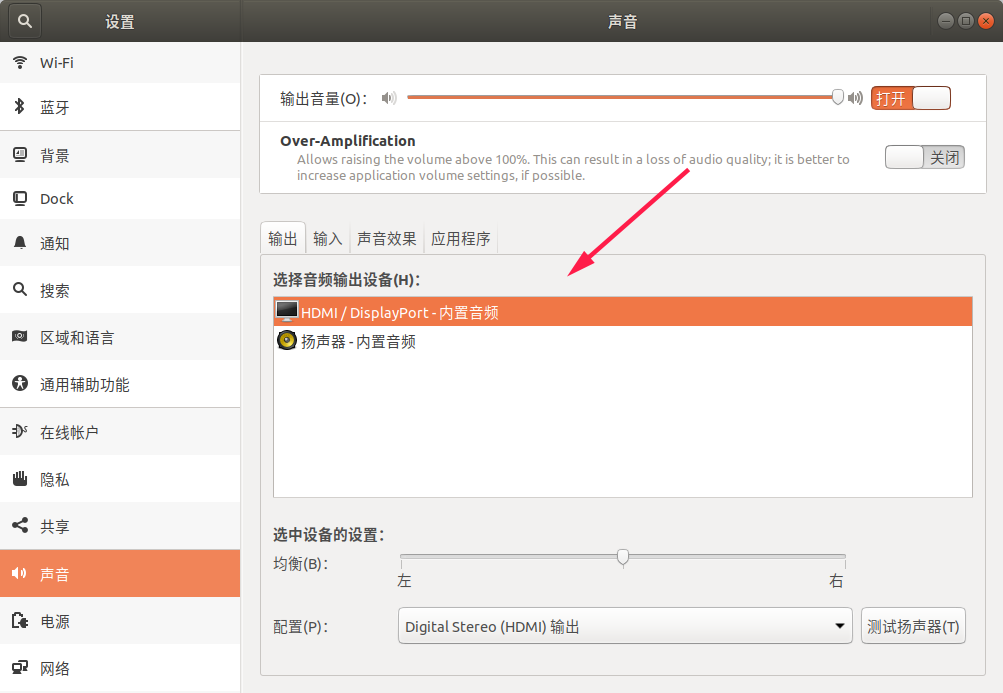
Task: Click the Dock sidebar icon
Action: (x=20, y=198)
